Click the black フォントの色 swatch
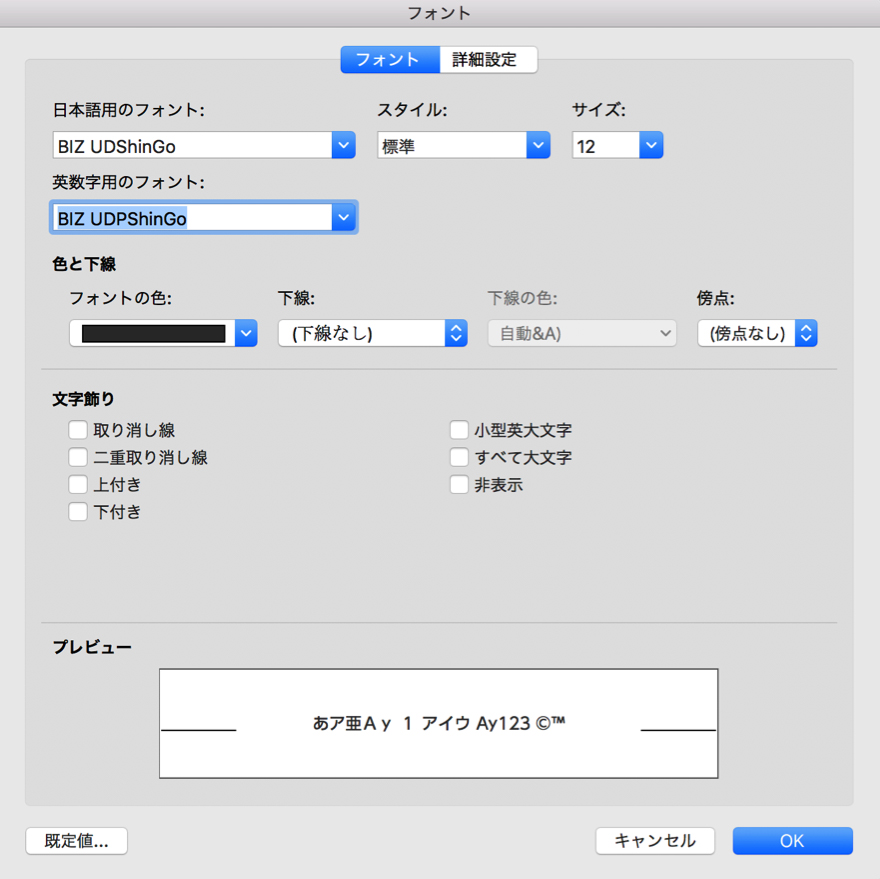This screenshot has height=879, width=880. click(x=153, y=333)
